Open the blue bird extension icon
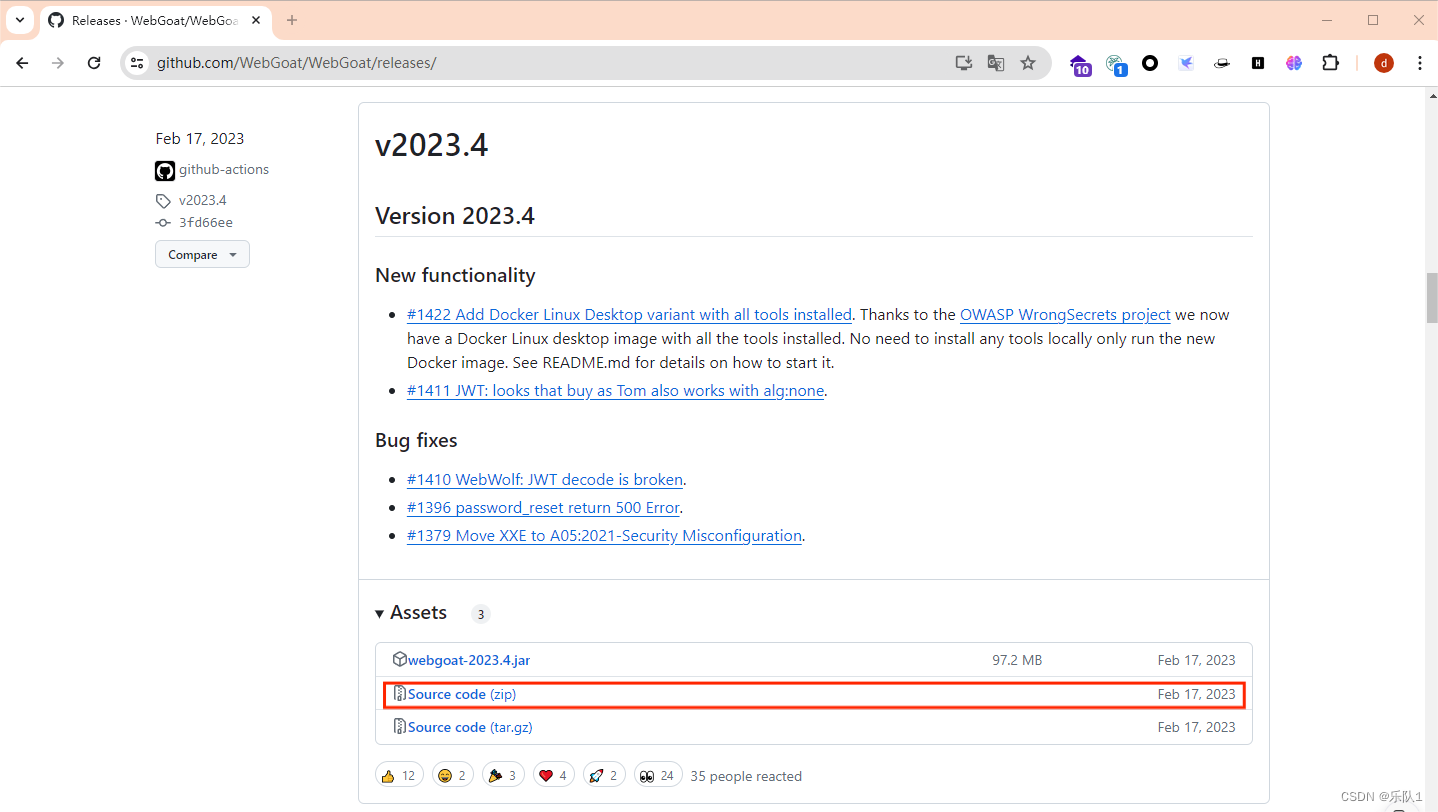 [x=1186, y=63]
